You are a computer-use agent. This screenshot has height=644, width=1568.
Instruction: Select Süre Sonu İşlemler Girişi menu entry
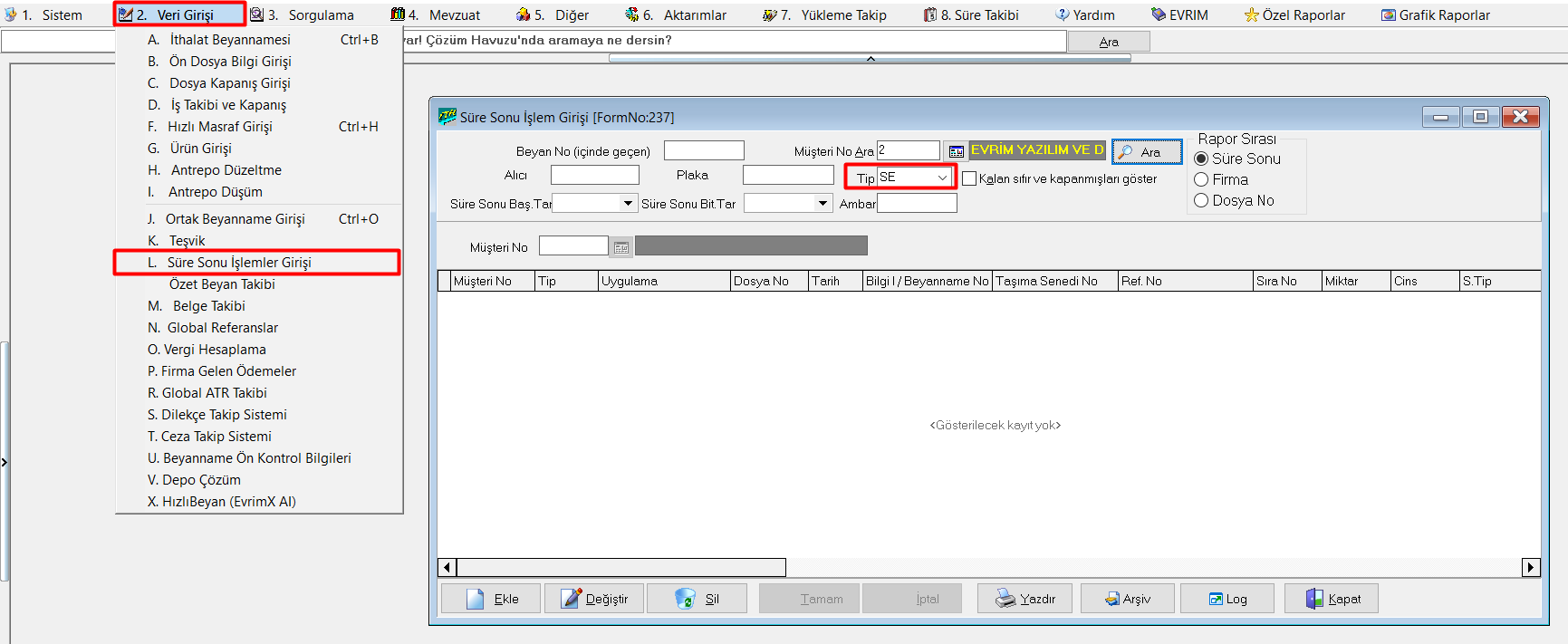point(239,263)
